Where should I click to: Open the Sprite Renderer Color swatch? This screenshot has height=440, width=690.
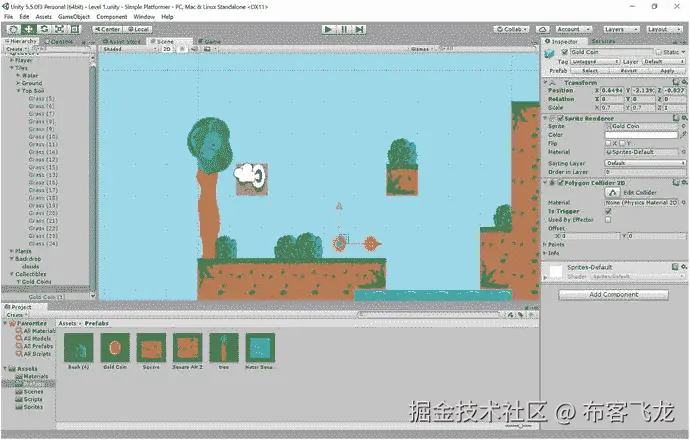coord(642,135)
